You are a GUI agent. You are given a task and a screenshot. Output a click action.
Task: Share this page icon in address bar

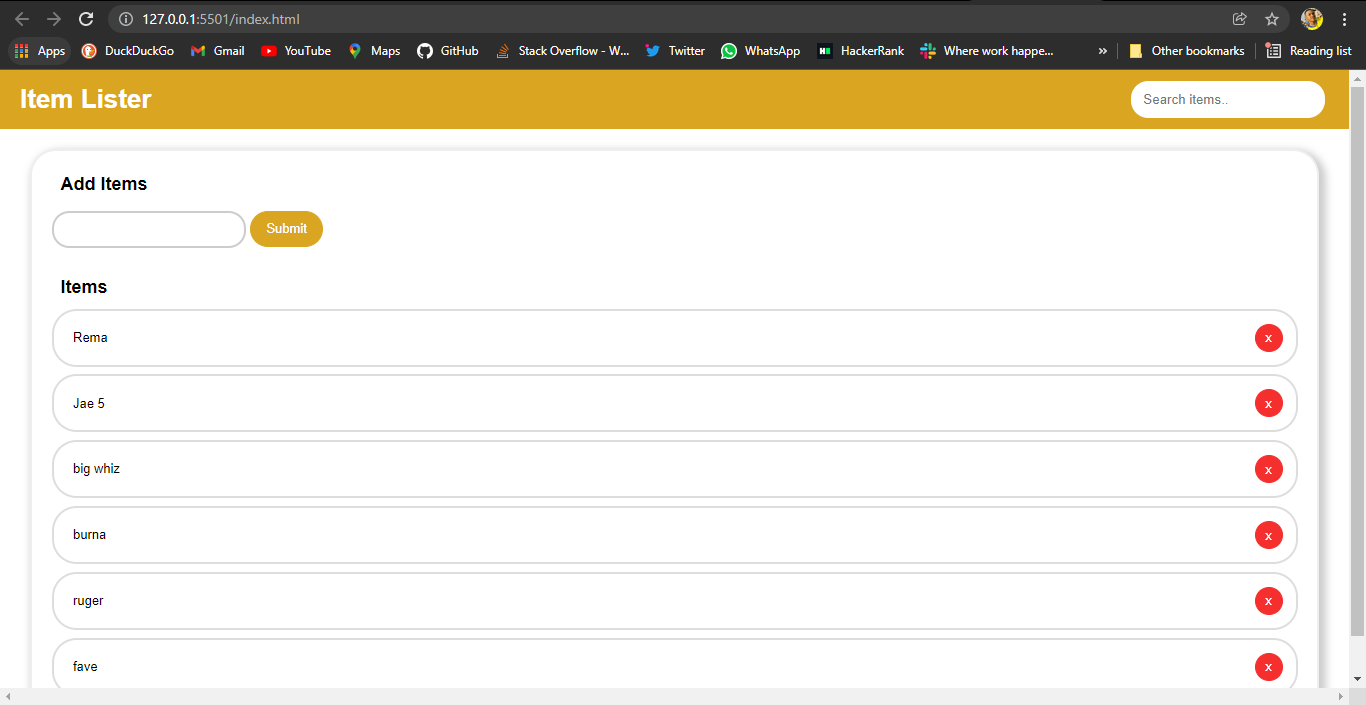click(1240, 19)
